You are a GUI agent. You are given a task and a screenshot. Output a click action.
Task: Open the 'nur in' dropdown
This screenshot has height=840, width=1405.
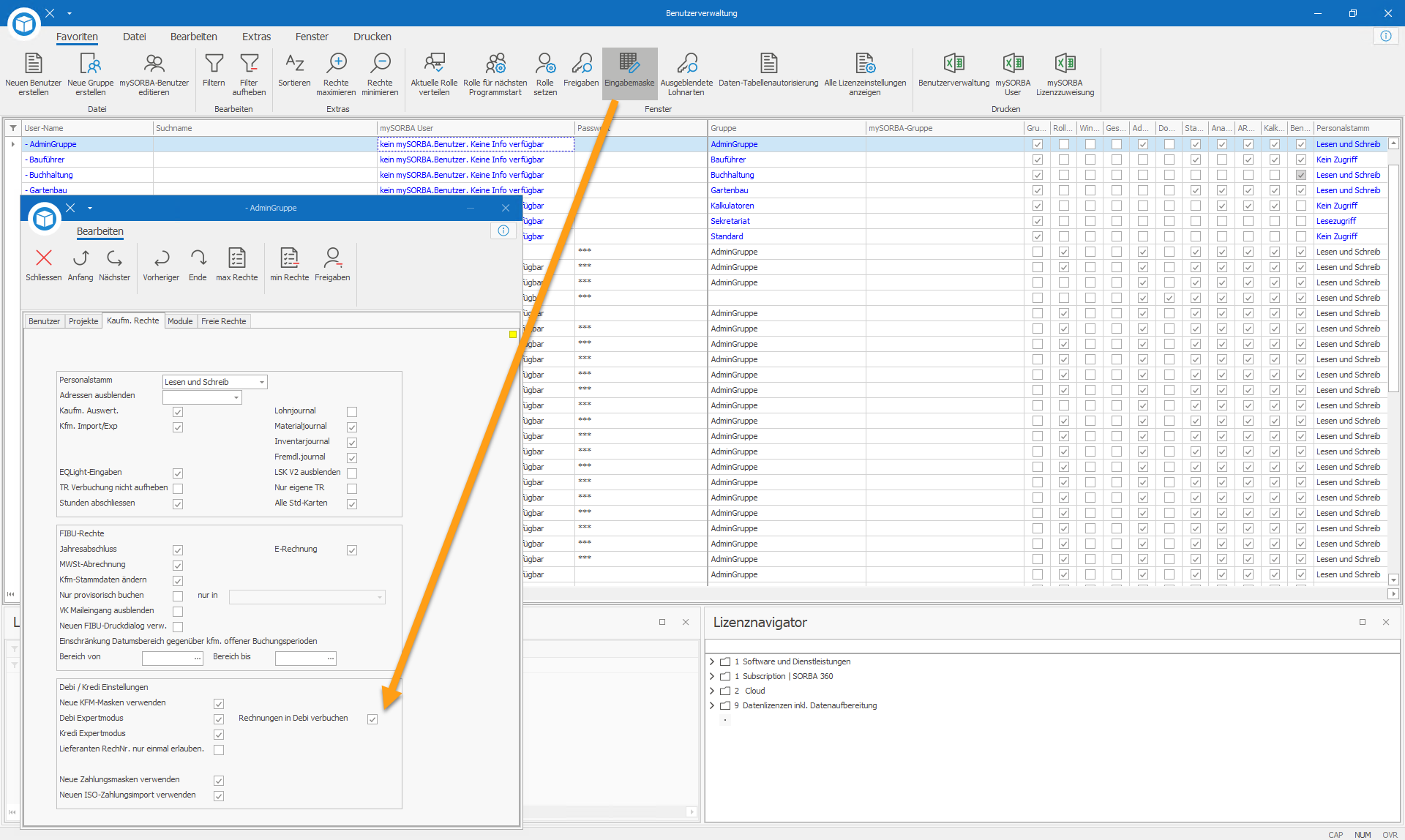[x=380, y=597]
